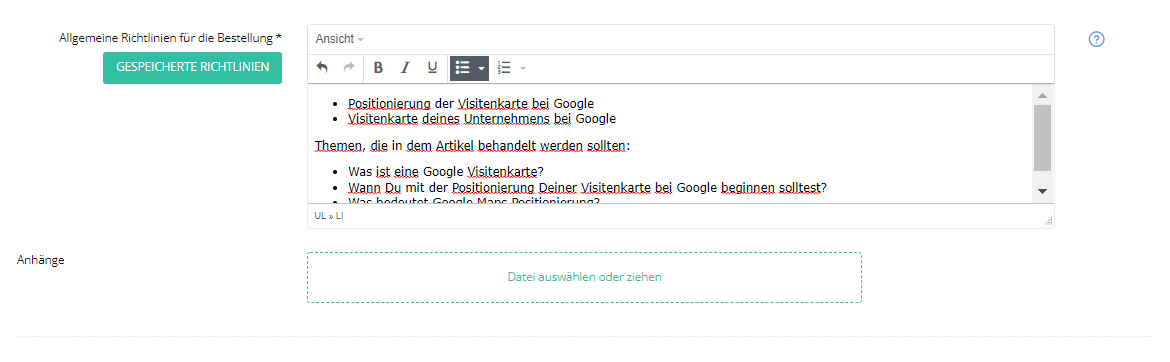Screen dimensions: 1170x362
Task: Click the editor scrollbar down arrow
Action: (1042, 193)
